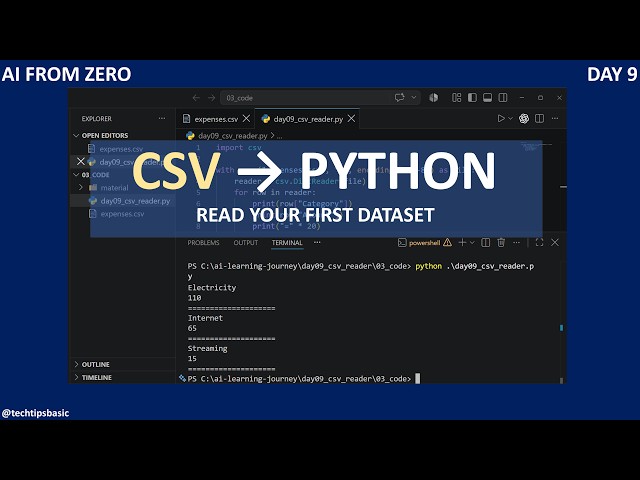Viewport: 640px width, 480px height.
Task: Open the new terminal launch profile dropdown
Action: pos(472,242)
